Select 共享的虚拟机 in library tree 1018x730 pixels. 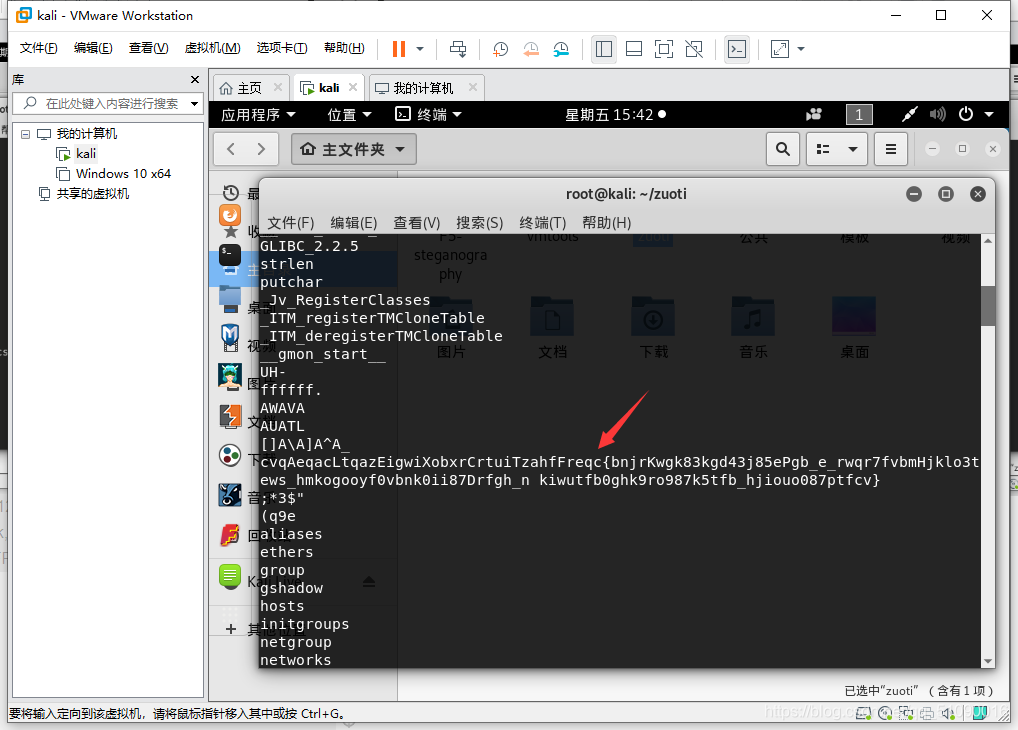(92, 194)
